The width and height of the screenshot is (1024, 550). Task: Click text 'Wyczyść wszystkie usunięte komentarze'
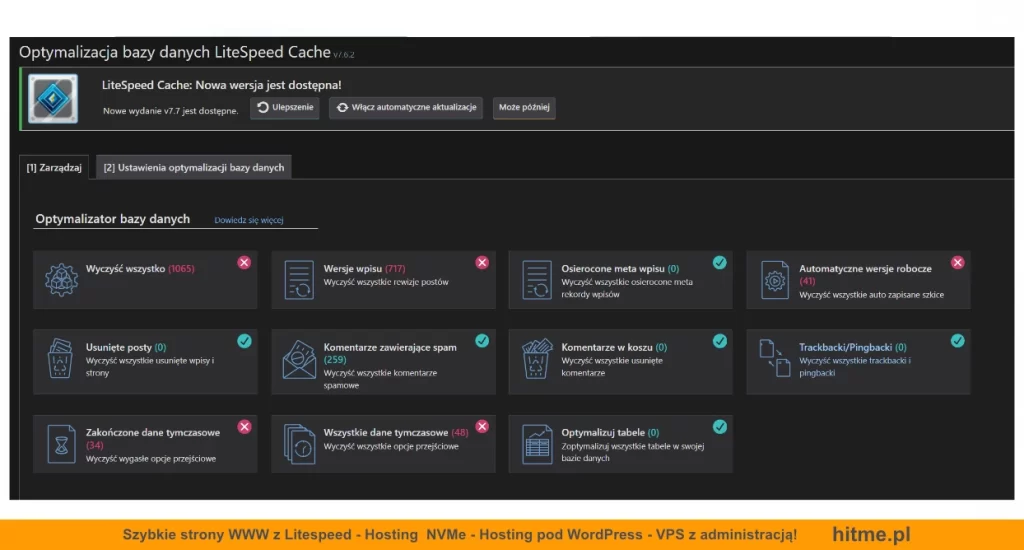coord(612,366)
